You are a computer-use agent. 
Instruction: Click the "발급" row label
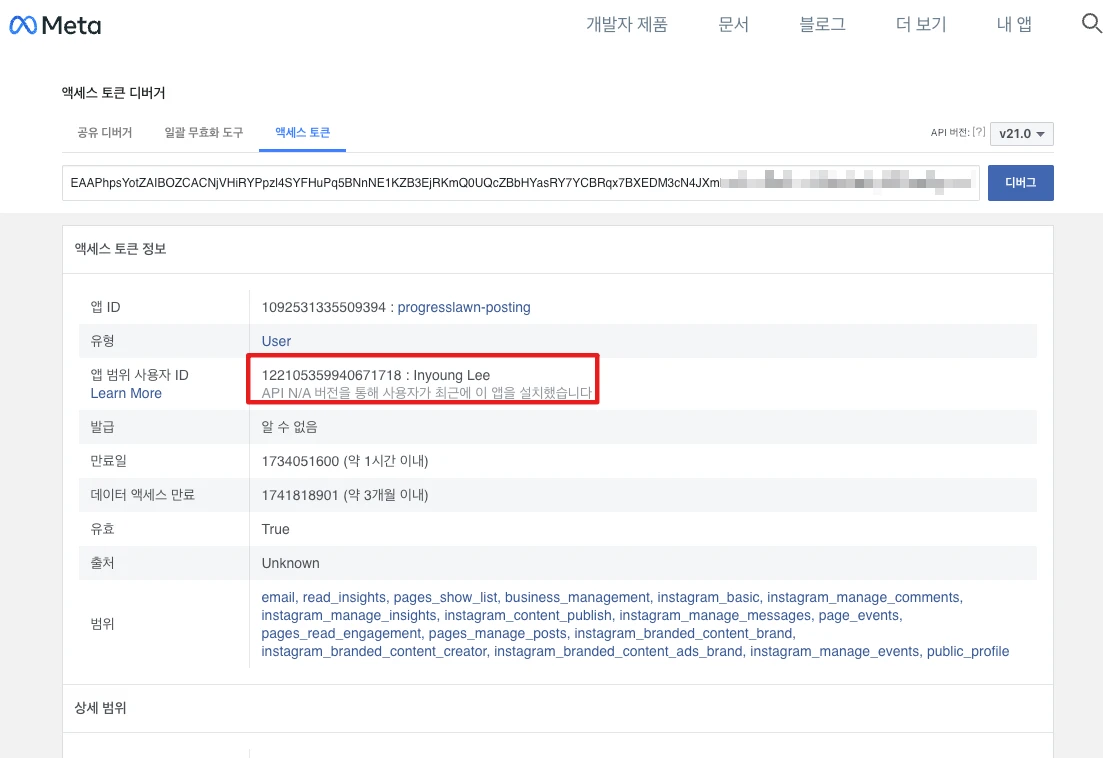point(102,427)
